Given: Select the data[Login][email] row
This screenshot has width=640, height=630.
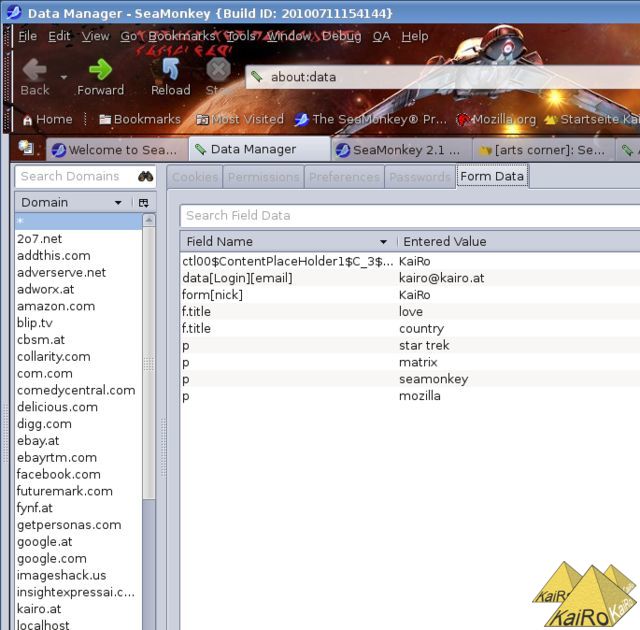Looking at the screenshot, I should pyautogui.click(x=410, y=278).
